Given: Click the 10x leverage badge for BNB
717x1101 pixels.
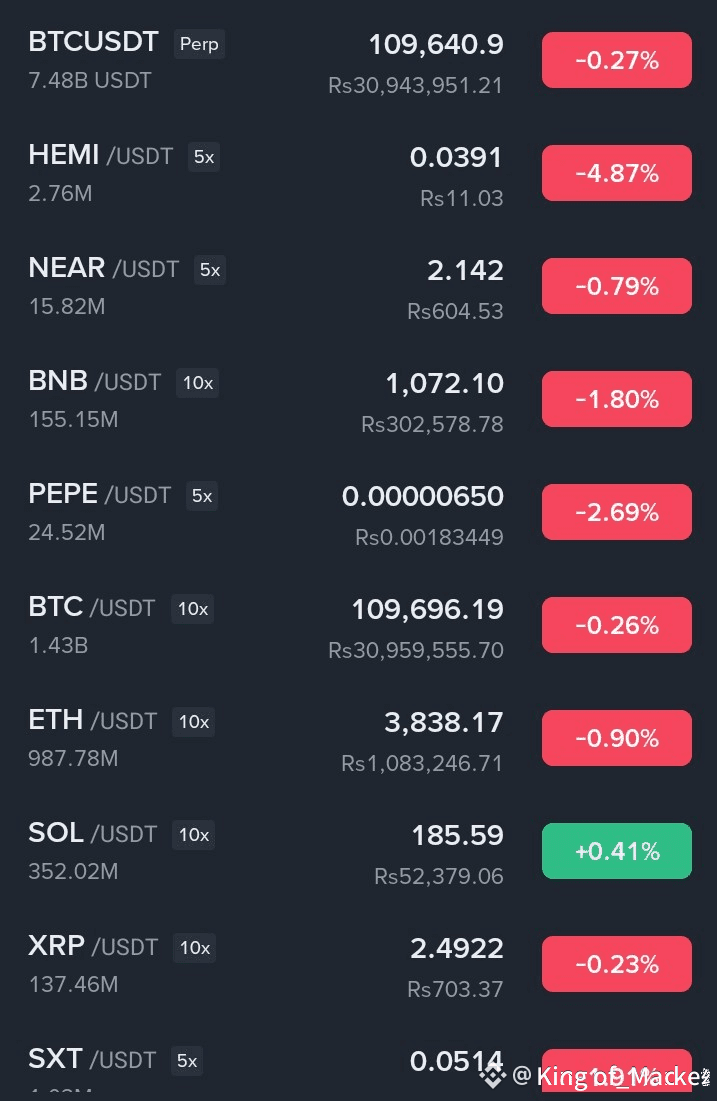Looking at the screenshot, I should pos(197,383).
